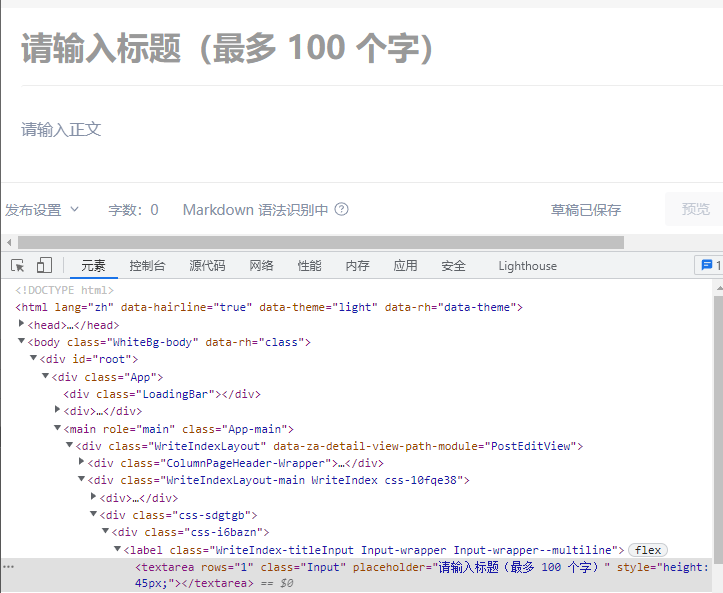
Task: Click the 预览 button
Action: (x=695, y=209)
